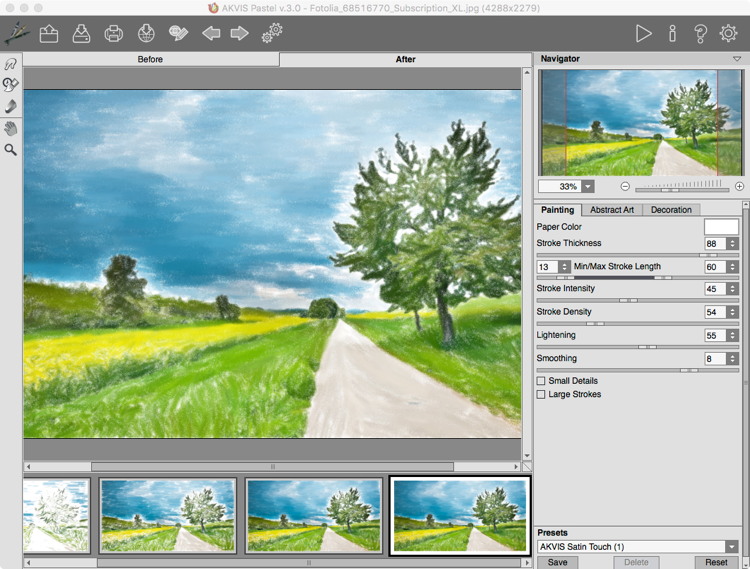The width and height of the screenshot is (750, 569).
Task: Click the Save image icon in toolbar
Action: (x=81, y=34)
